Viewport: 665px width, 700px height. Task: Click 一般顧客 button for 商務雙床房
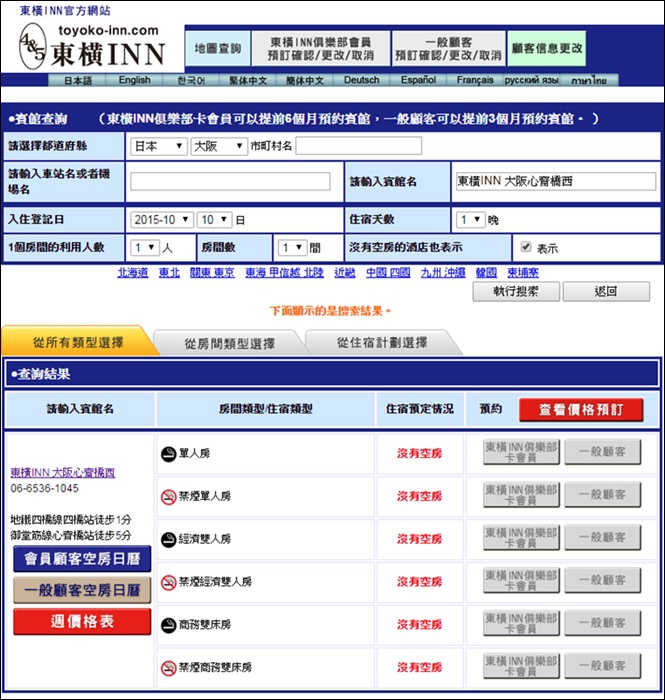coord(603,624)
